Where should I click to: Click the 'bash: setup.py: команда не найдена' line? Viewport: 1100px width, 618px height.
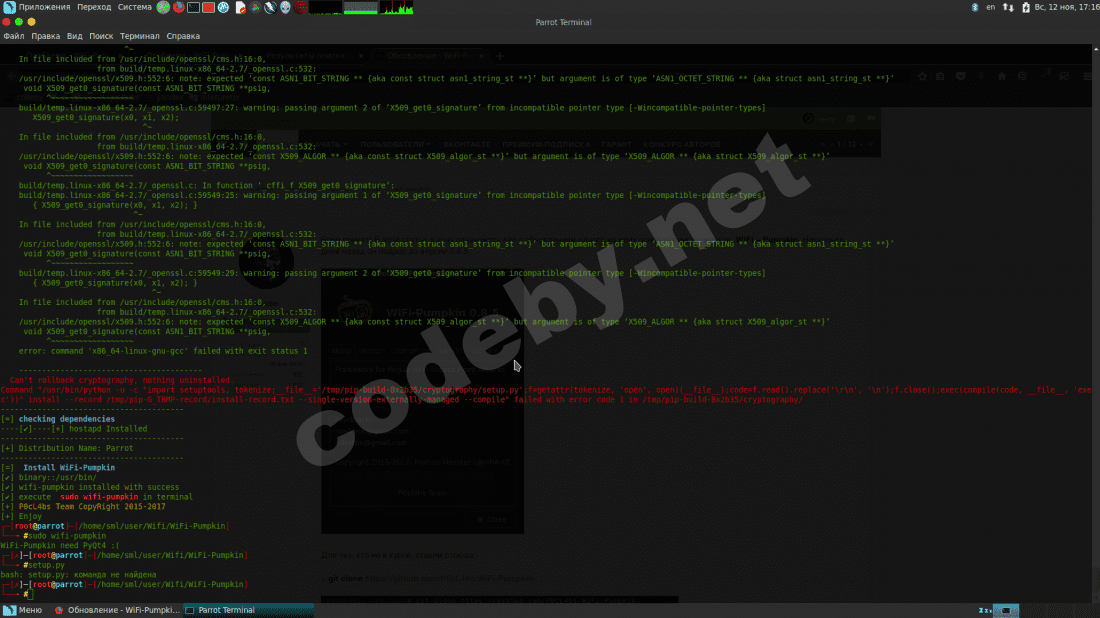[x=79, y=575]
